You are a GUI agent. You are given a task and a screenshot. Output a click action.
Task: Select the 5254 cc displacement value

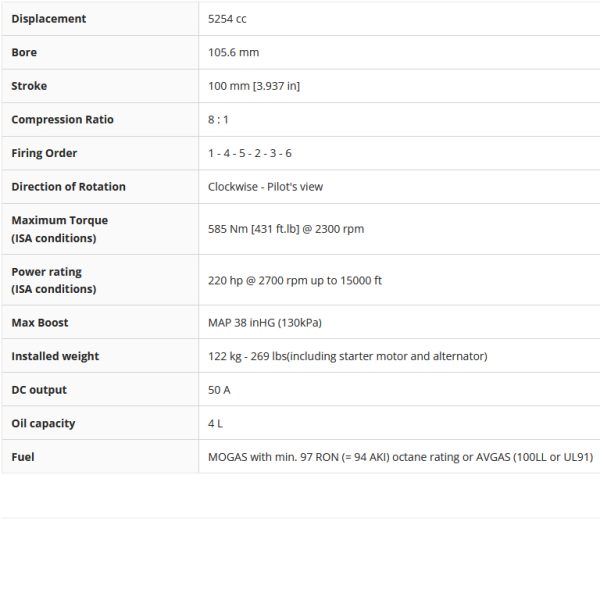tap(227, 19)
